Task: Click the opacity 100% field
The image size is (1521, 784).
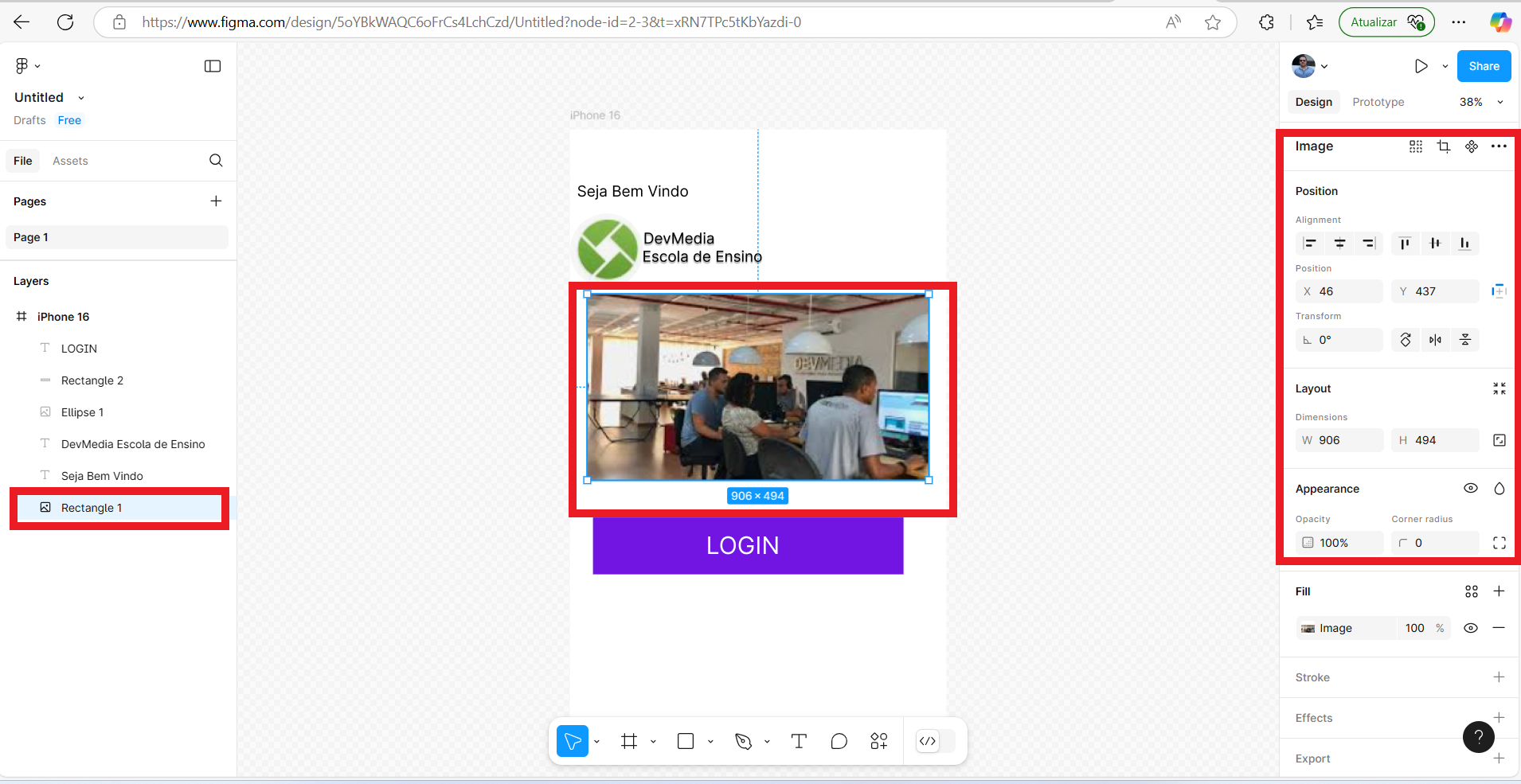Action: pyautogui.click(x=1339, y=543)
